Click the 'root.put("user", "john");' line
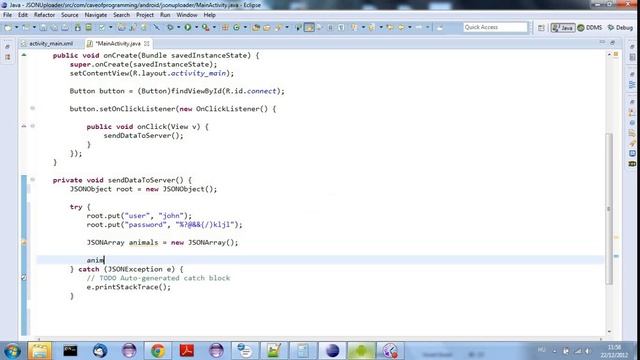This screenshot has height=360, width=640. pos(139,216)
